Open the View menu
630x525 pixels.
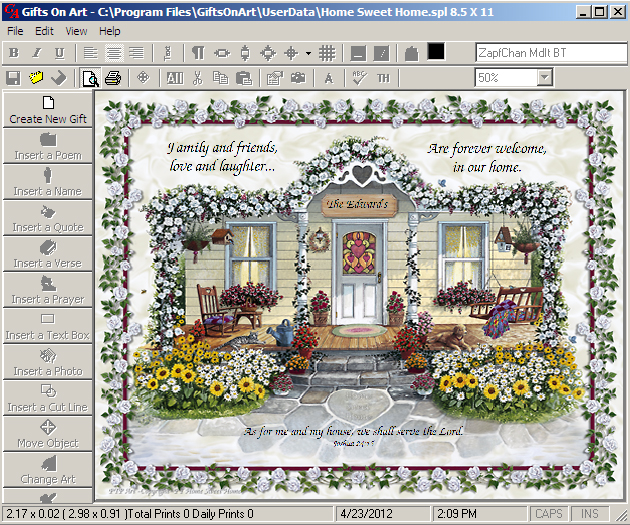[76, 31]
